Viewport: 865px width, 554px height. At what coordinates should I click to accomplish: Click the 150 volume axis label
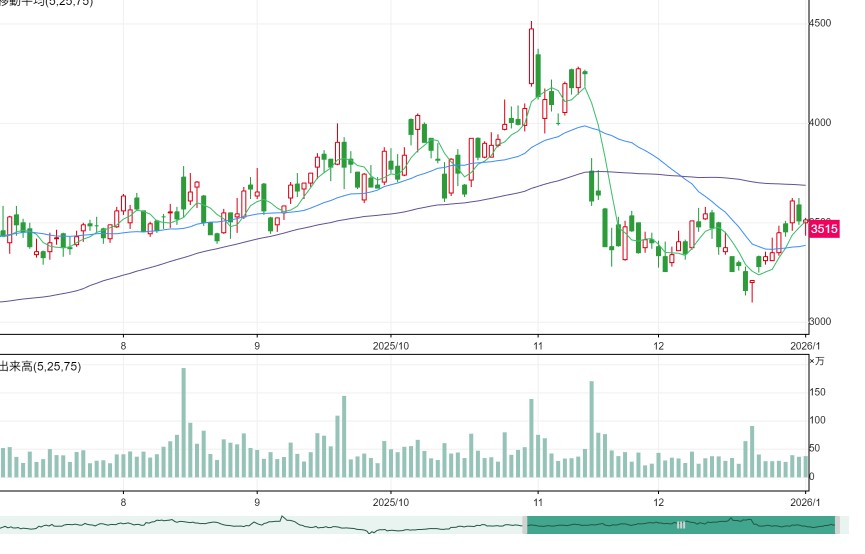point(818,392)
